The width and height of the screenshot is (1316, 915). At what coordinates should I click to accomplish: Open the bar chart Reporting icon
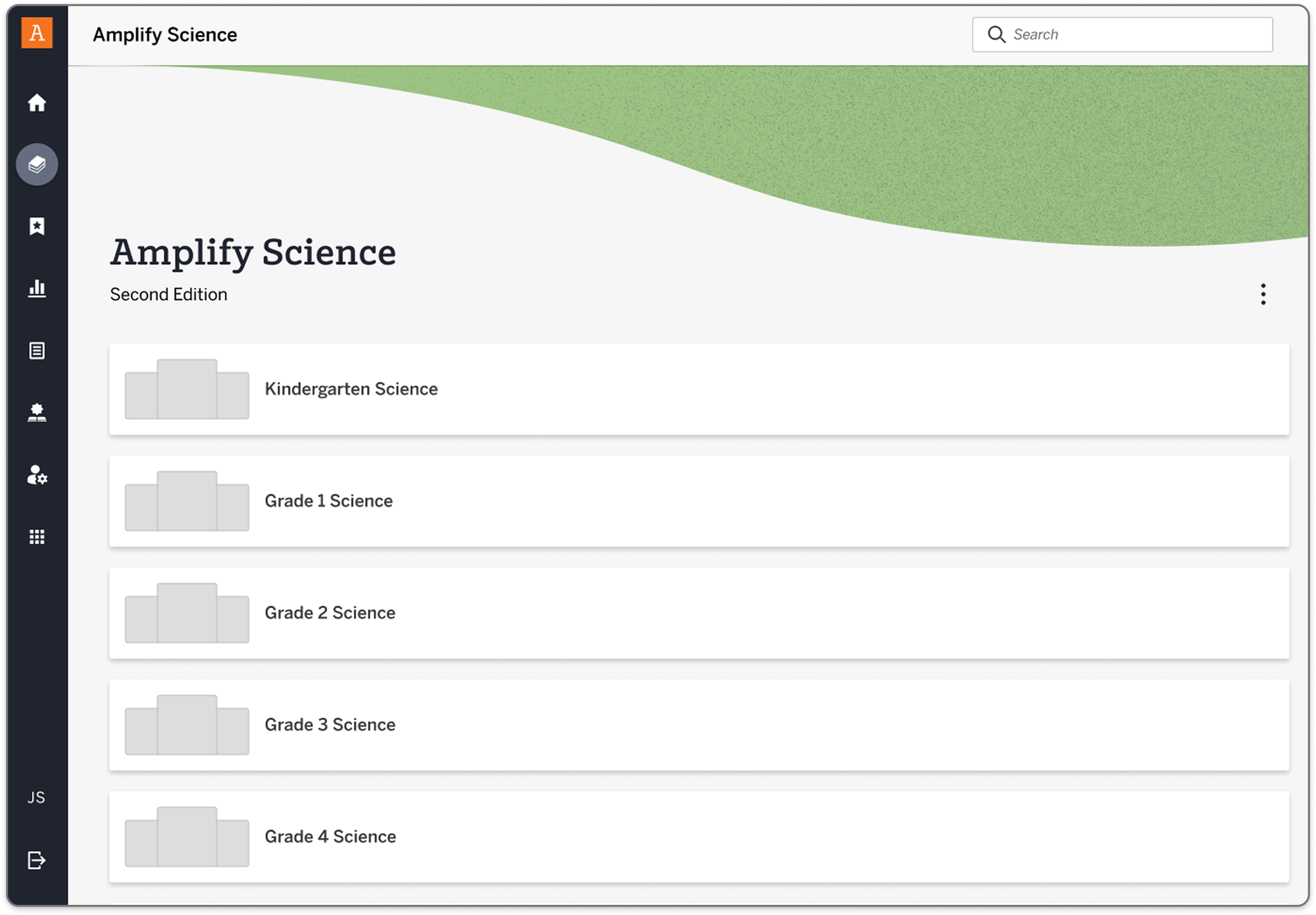[37, 288]
